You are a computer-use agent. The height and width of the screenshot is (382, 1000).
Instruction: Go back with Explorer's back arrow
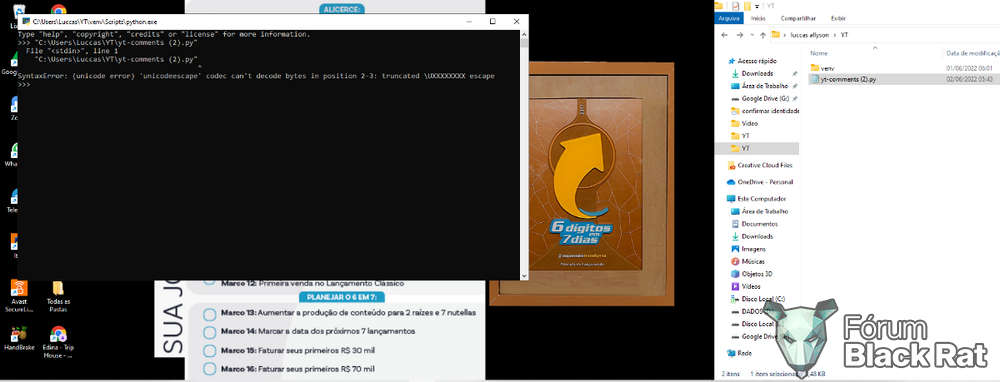[724, 34]
